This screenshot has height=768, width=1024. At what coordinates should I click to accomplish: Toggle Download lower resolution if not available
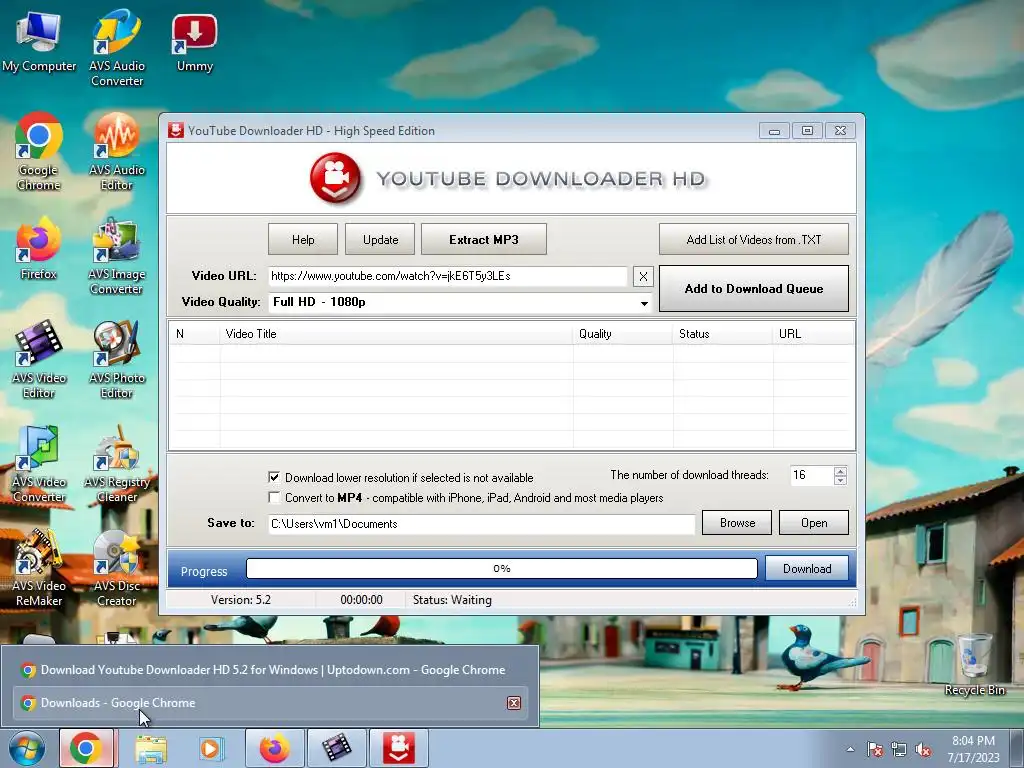click(x=274, y=477)
